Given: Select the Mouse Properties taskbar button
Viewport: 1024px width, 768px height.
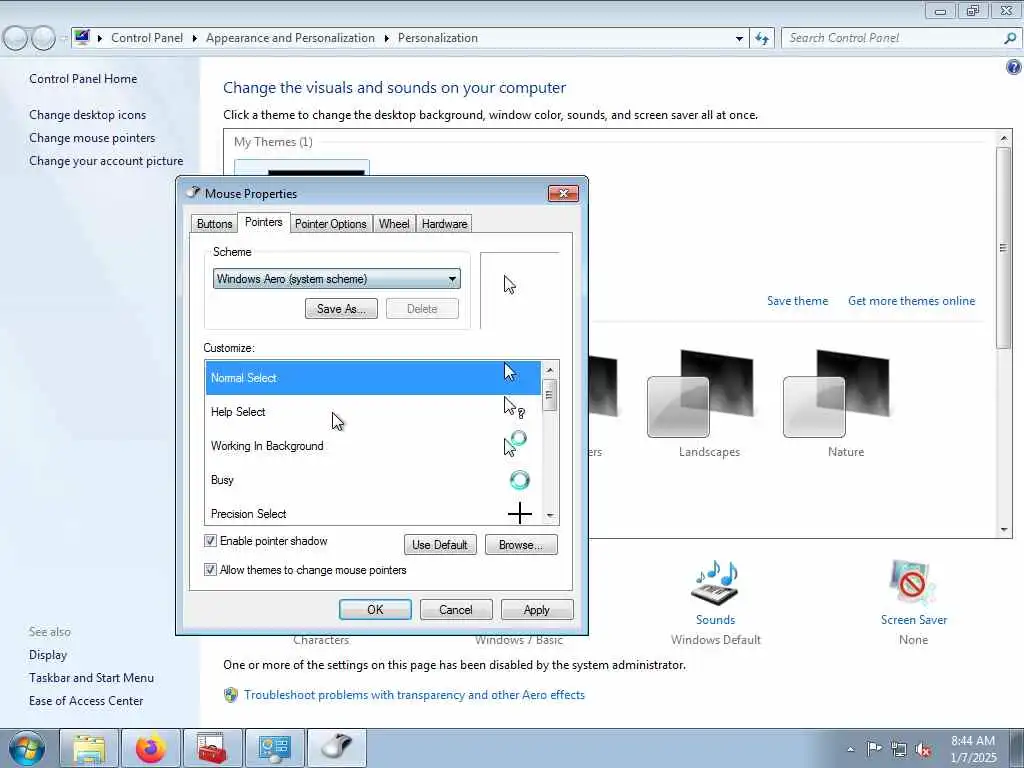Looking at the screenshot, I should [x=336, y=748].
